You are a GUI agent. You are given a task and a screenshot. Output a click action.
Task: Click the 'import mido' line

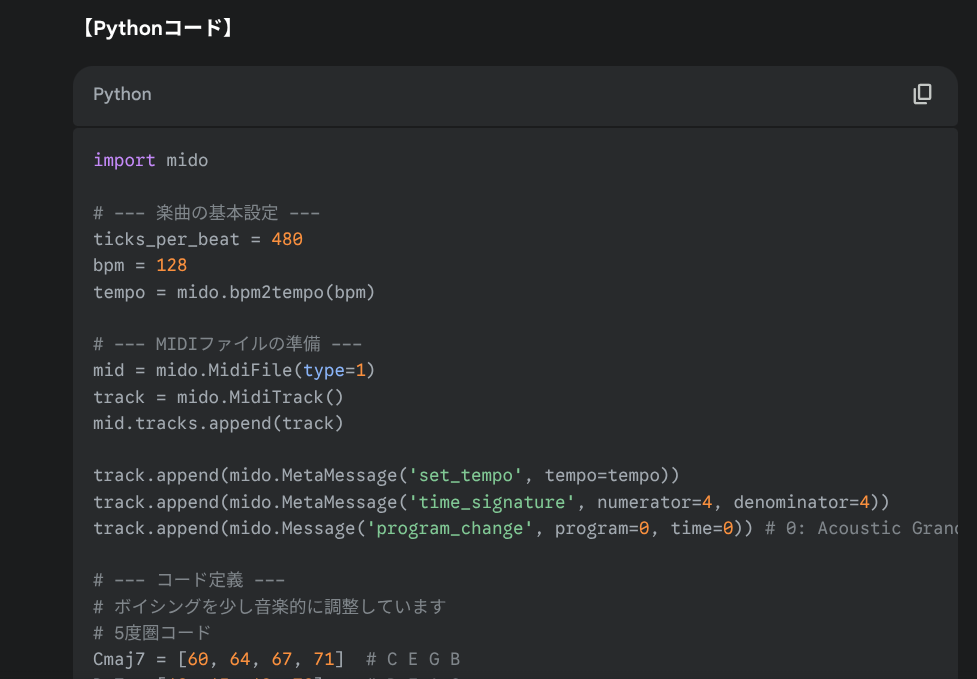click(150, 160)
